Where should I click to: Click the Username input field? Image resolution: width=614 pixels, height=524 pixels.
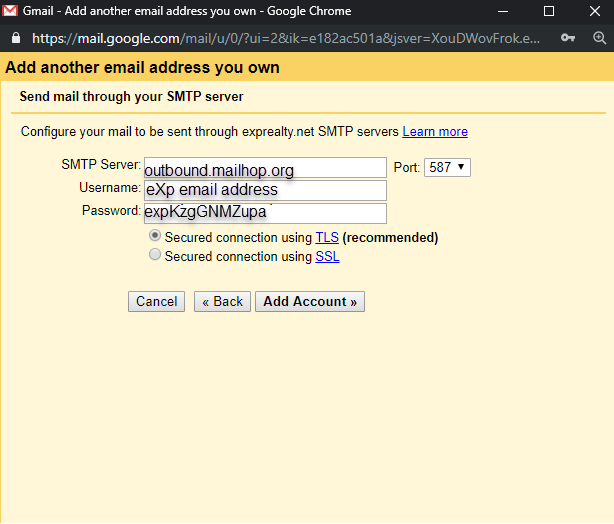click(x=265, y=190)
